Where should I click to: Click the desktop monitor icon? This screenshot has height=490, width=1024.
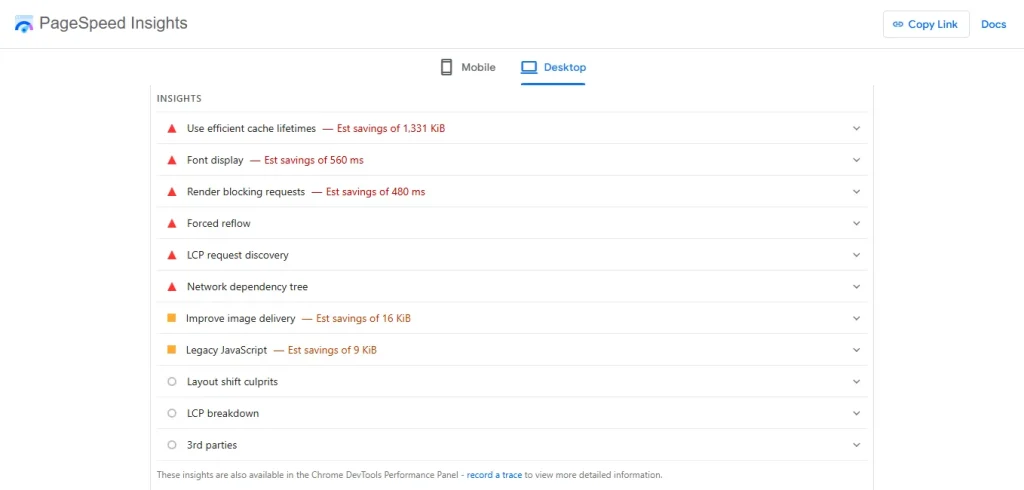[x=529, y=67]
